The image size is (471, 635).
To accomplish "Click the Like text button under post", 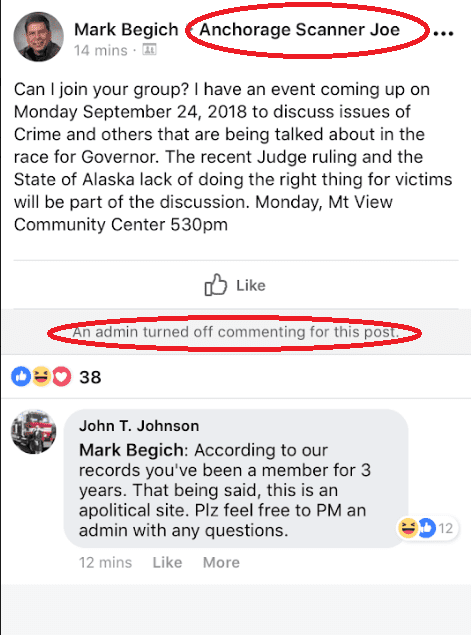I will pyautogui.click(x=251, y=286).
